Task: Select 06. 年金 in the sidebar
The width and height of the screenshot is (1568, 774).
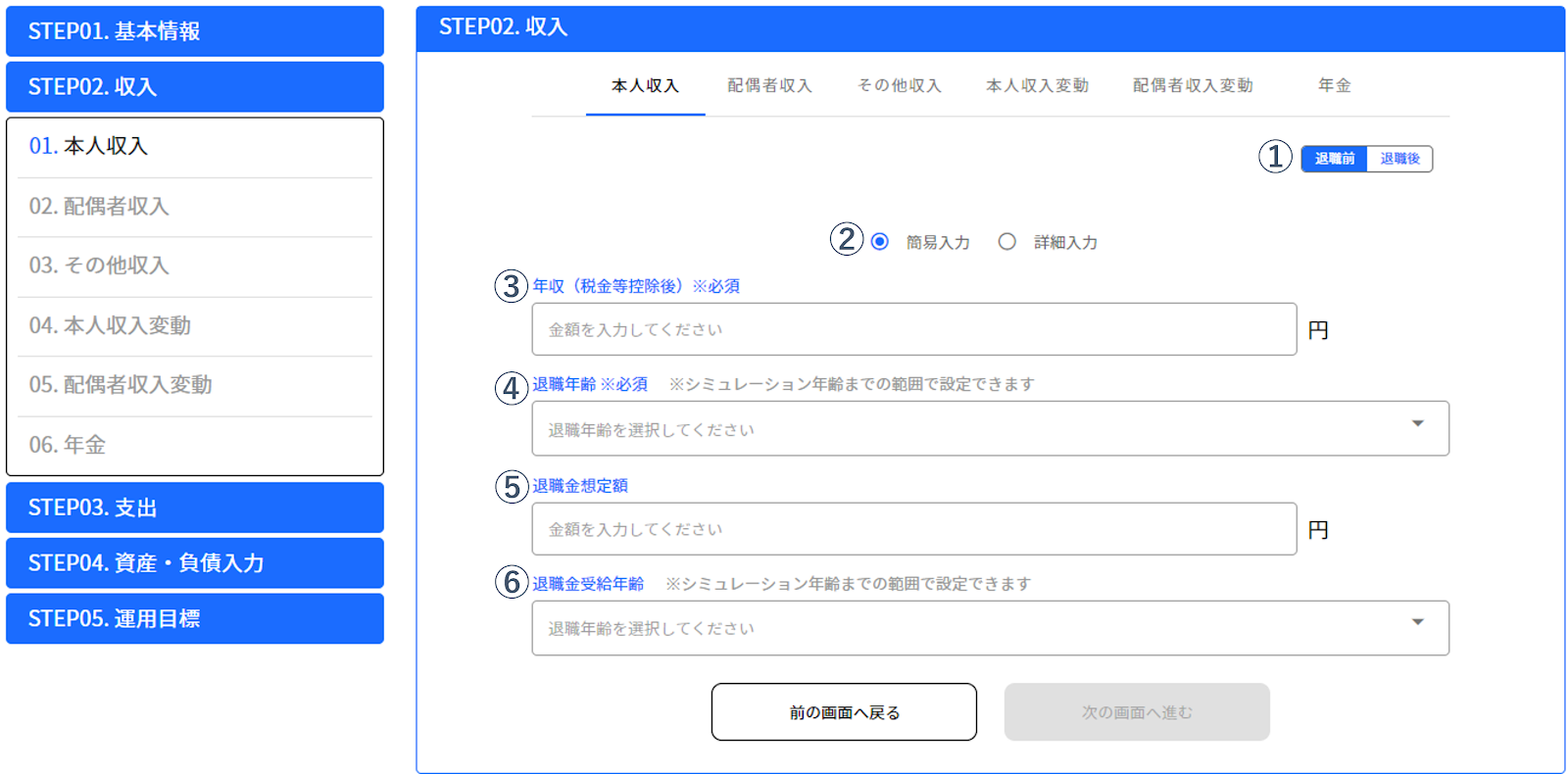Action: [195, 445]
